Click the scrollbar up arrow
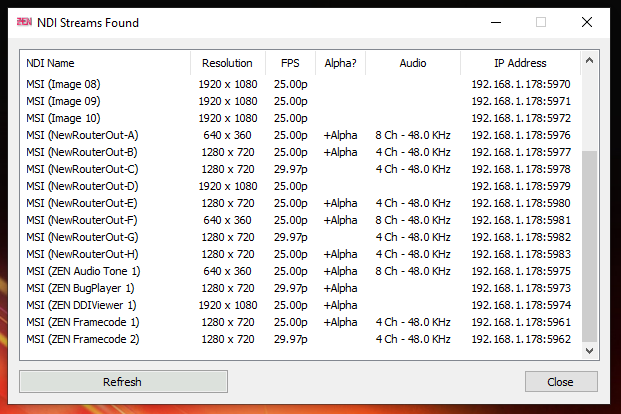The height and width of the screenshot is (414, 621). 589,60
